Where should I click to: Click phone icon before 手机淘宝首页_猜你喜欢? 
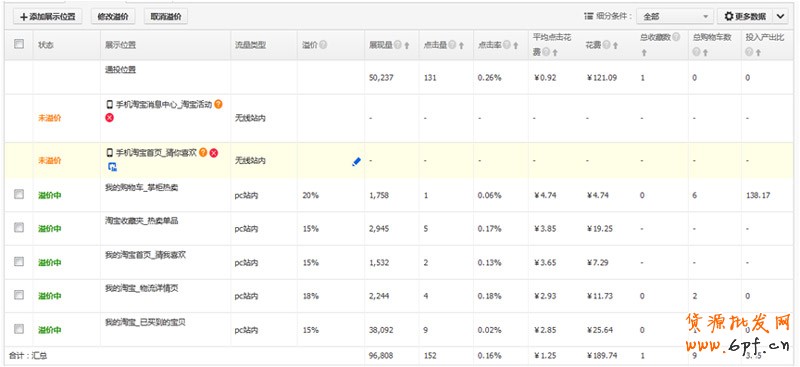[109, 152]
